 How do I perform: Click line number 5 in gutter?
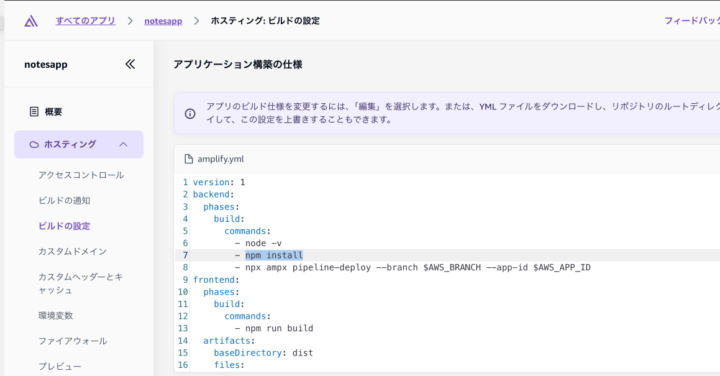[x=185, y=231]
